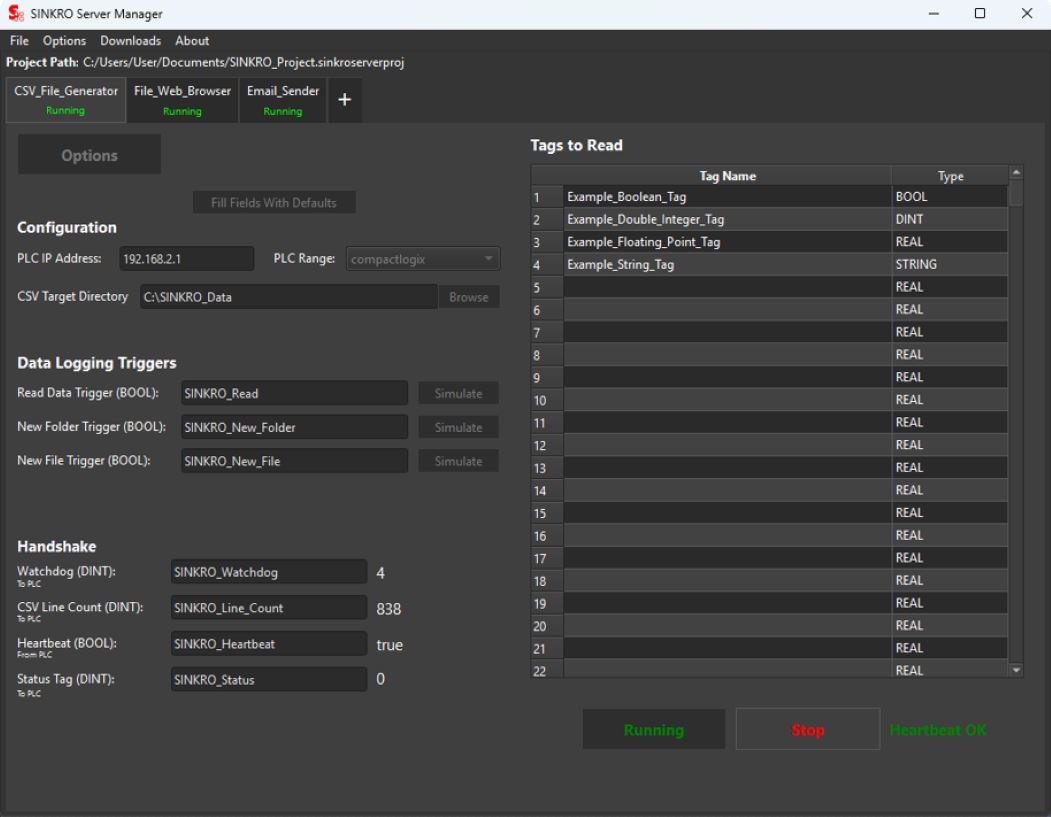Screen dimensions: 1051x817
Task: Click the SINKRO app logo icon
Action: pos(16,13)
